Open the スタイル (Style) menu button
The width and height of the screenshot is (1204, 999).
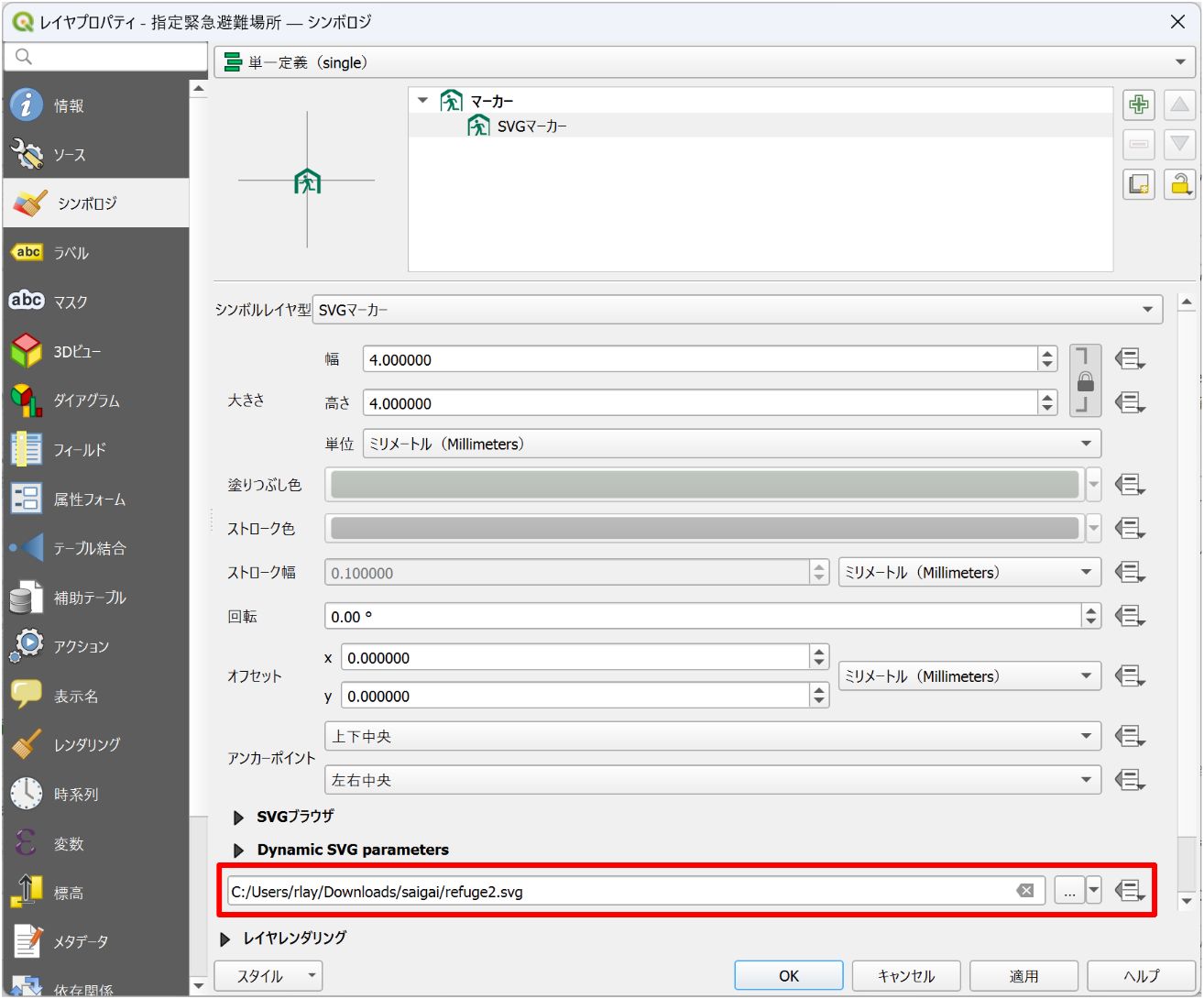[x=268, y=976]
